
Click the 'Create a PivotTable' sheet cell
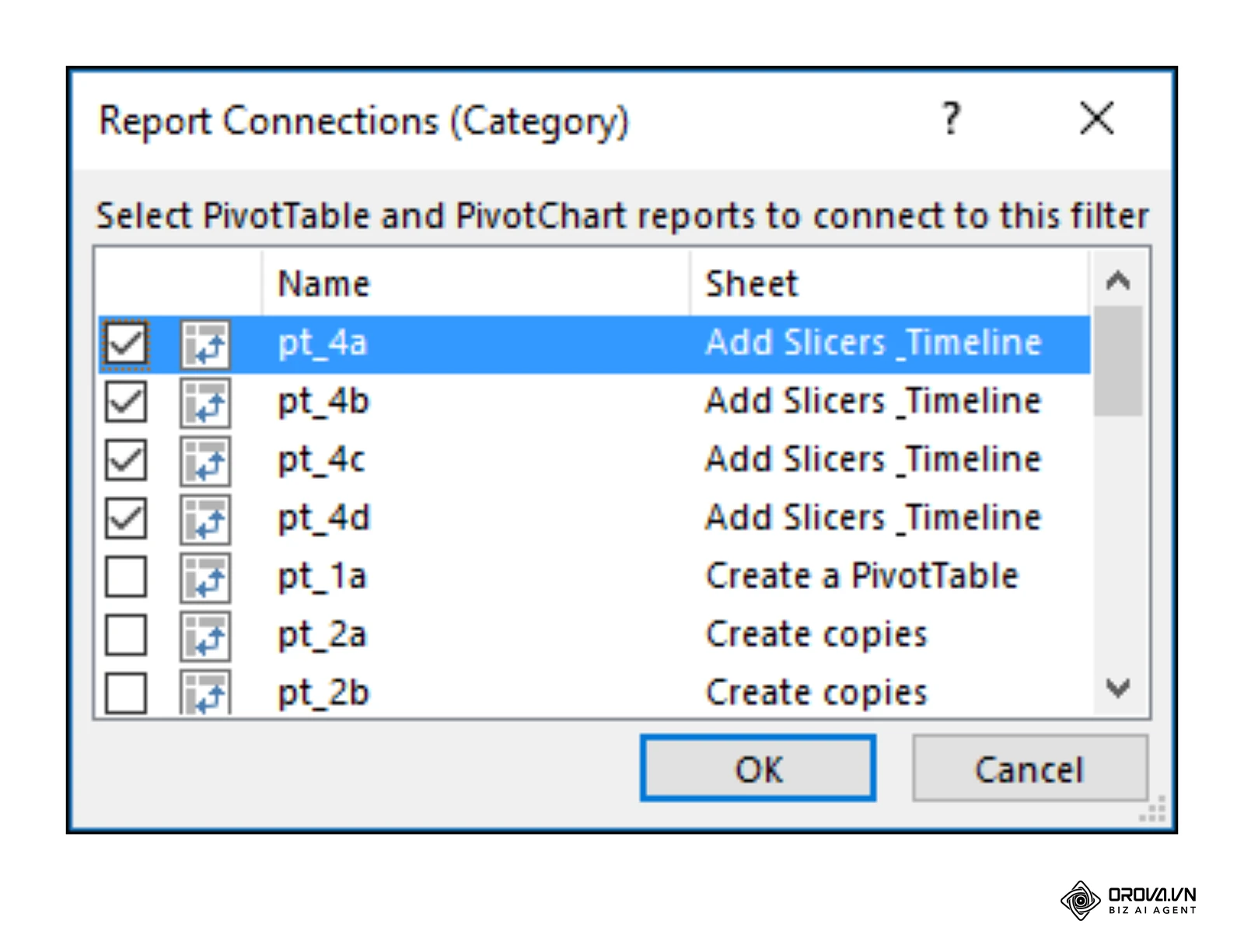click(861, 576)
